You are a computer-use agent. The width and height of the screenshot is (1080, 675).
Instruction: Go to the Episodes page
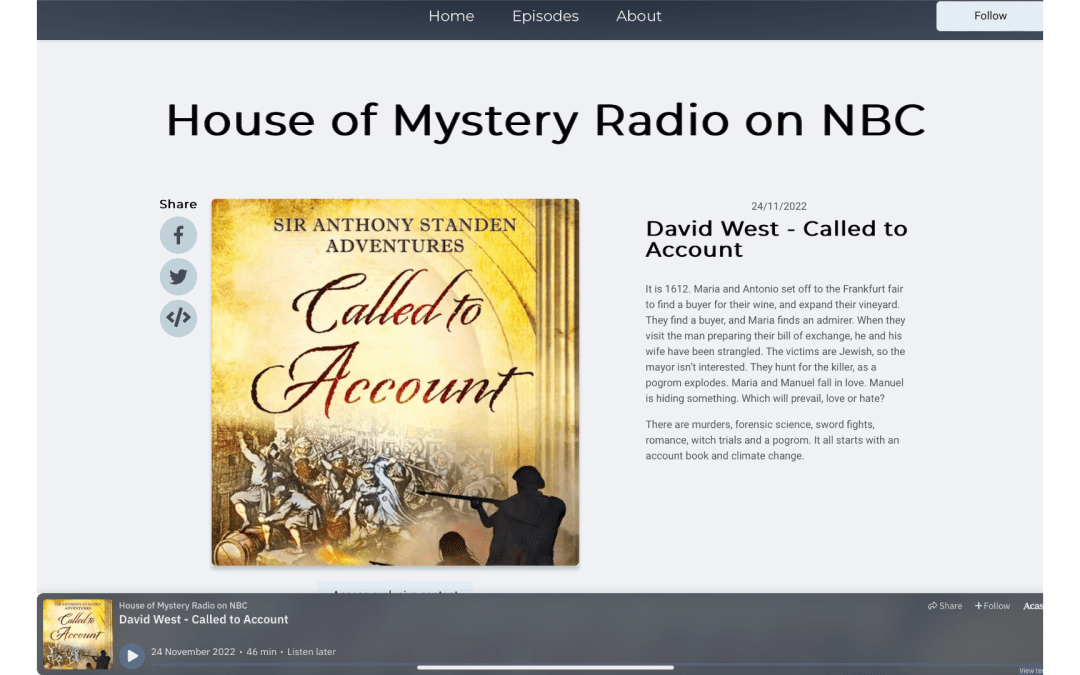click(546, 16)
